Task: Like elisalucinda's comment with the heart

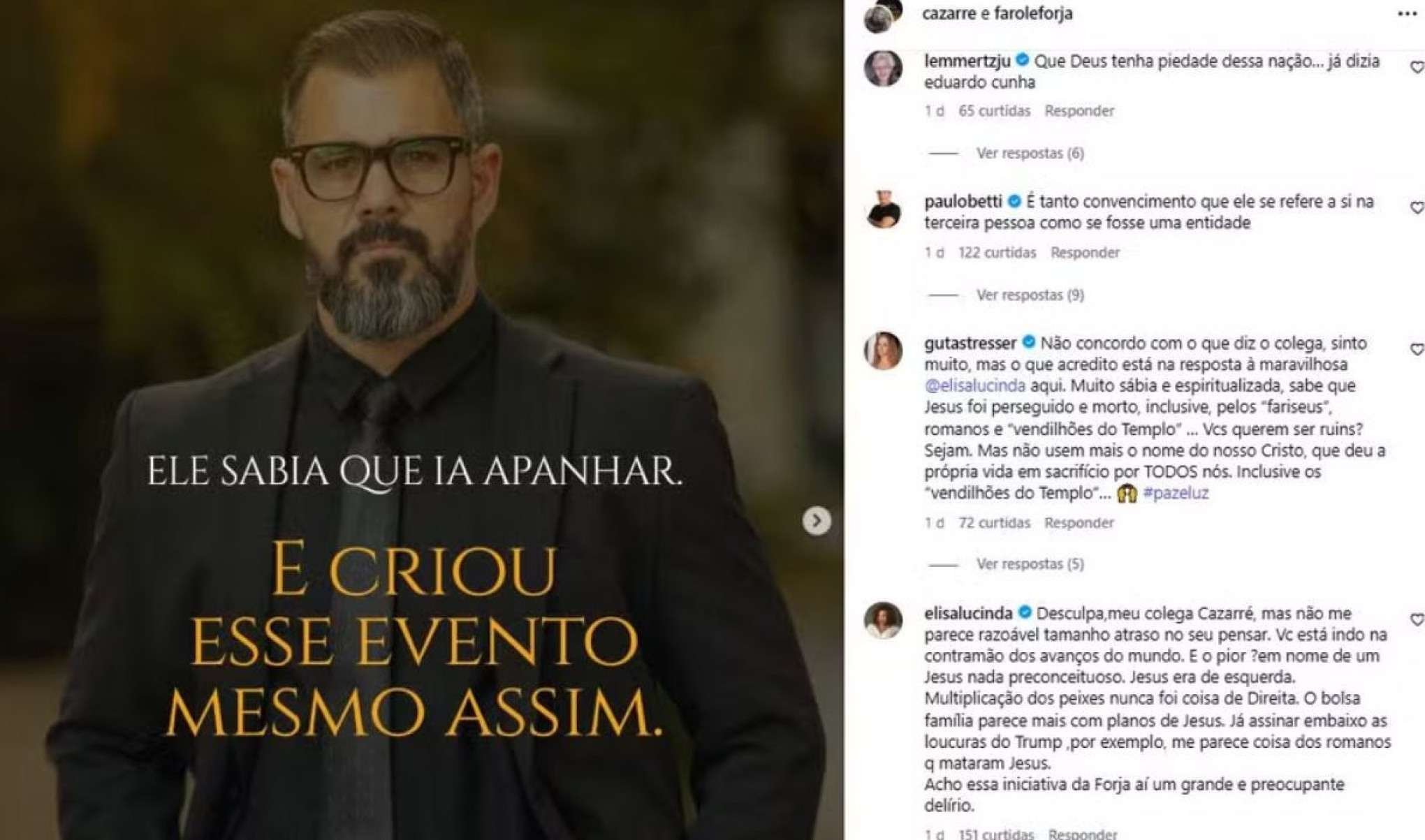Action: tap(1417, 619)
